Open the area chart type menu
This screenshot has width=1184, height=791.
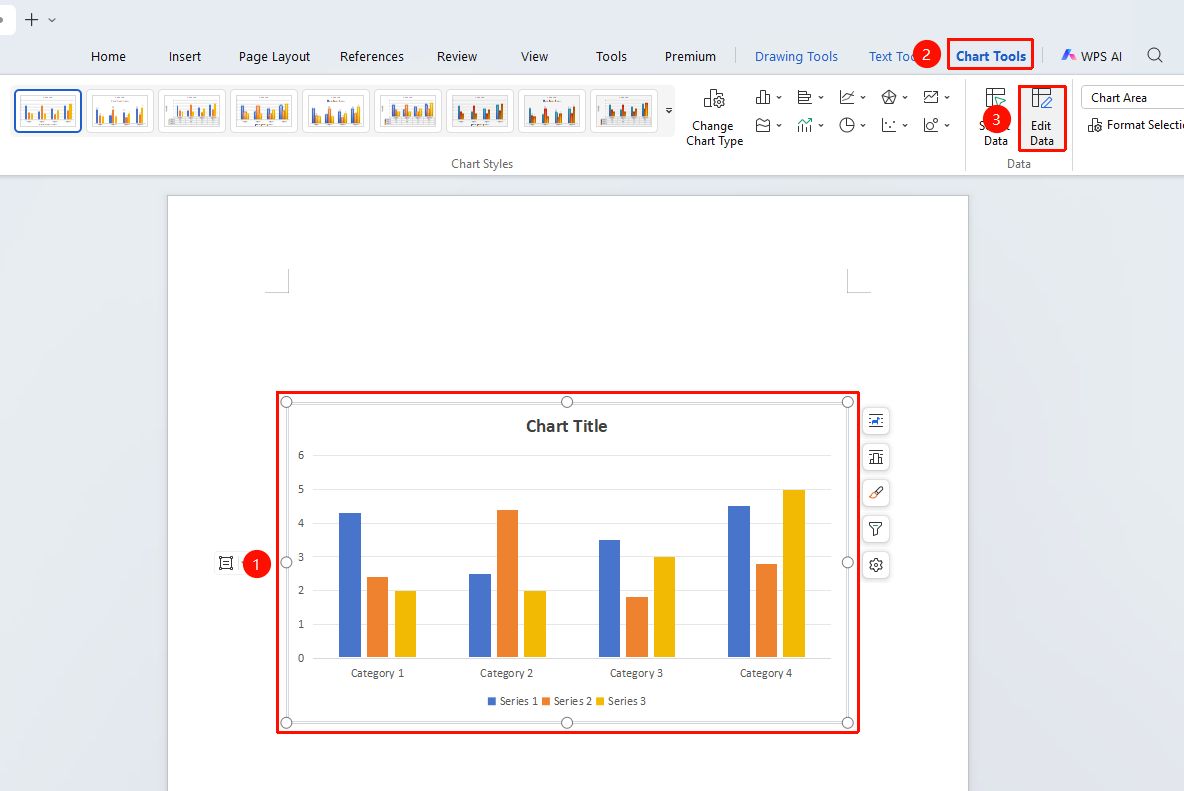768,125
